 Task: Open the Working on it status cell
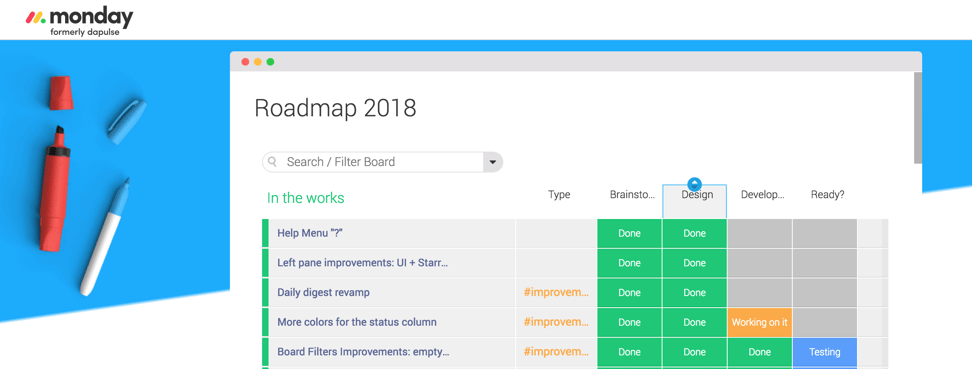click(759, 322)
